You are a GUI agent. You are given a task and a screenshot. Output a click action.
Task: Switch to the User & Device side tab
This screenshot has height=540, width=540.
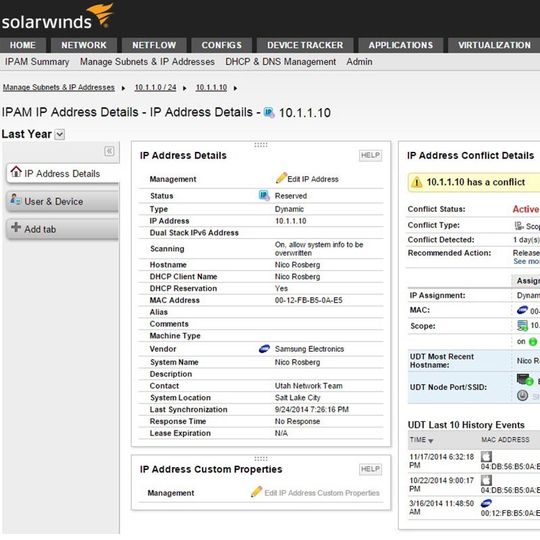pos(63,201)
